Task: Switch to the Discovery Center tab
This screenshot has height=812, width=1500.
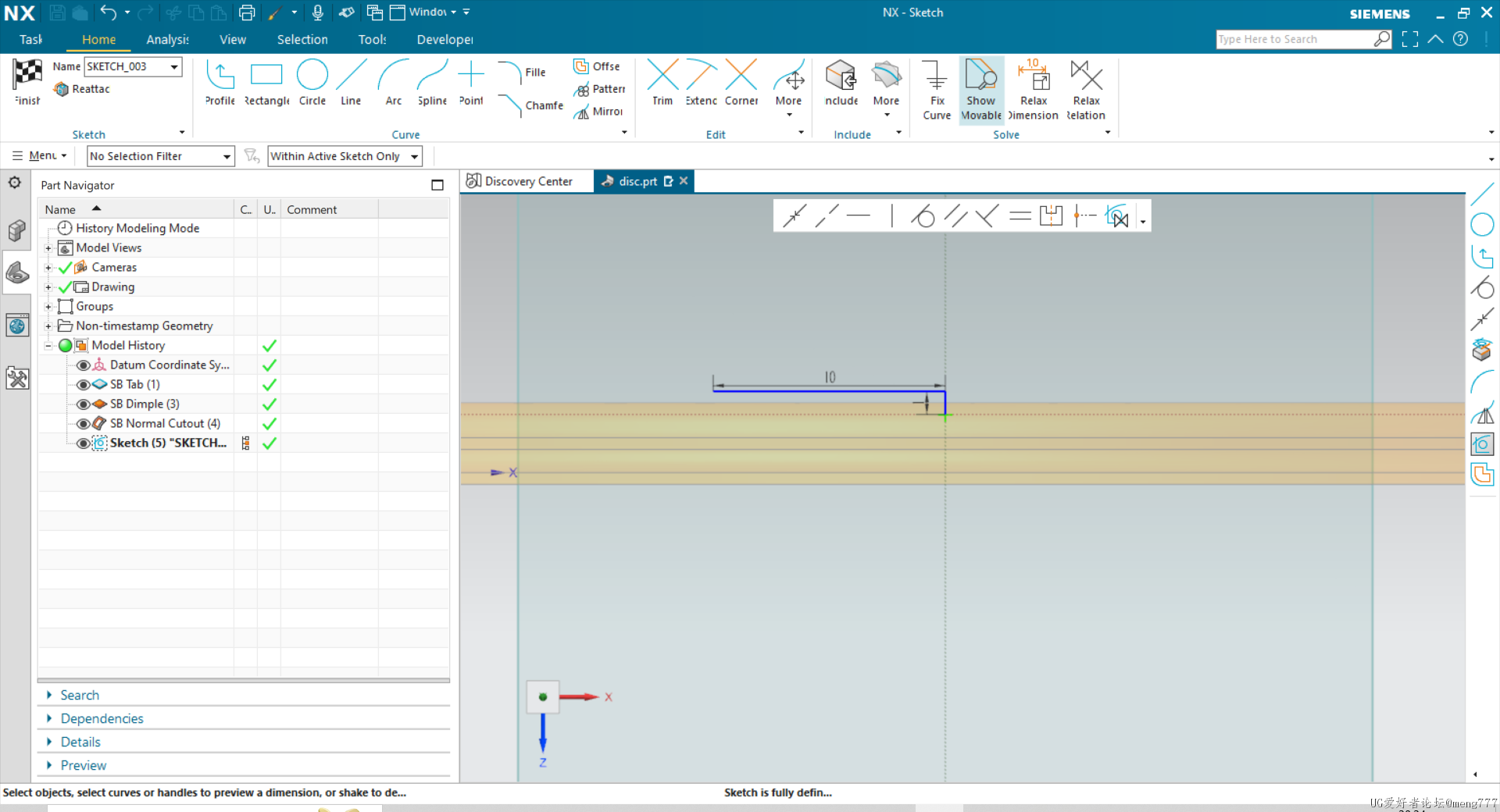Action: [x=520, y=181]
